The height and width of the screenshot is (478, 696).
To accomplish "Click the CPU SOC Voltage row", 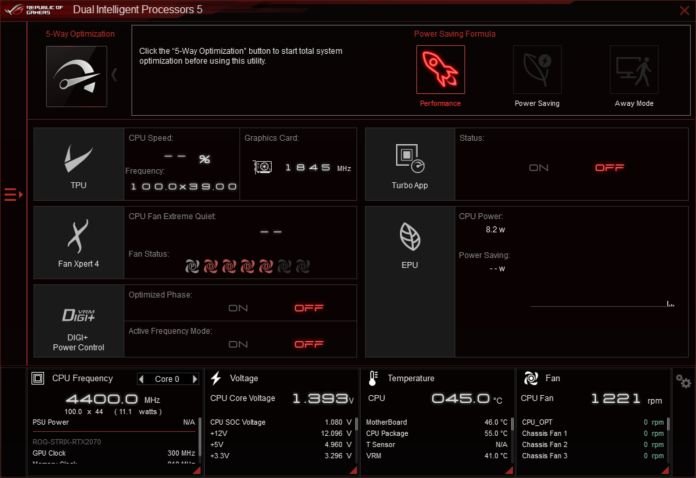I will point(281,422).
